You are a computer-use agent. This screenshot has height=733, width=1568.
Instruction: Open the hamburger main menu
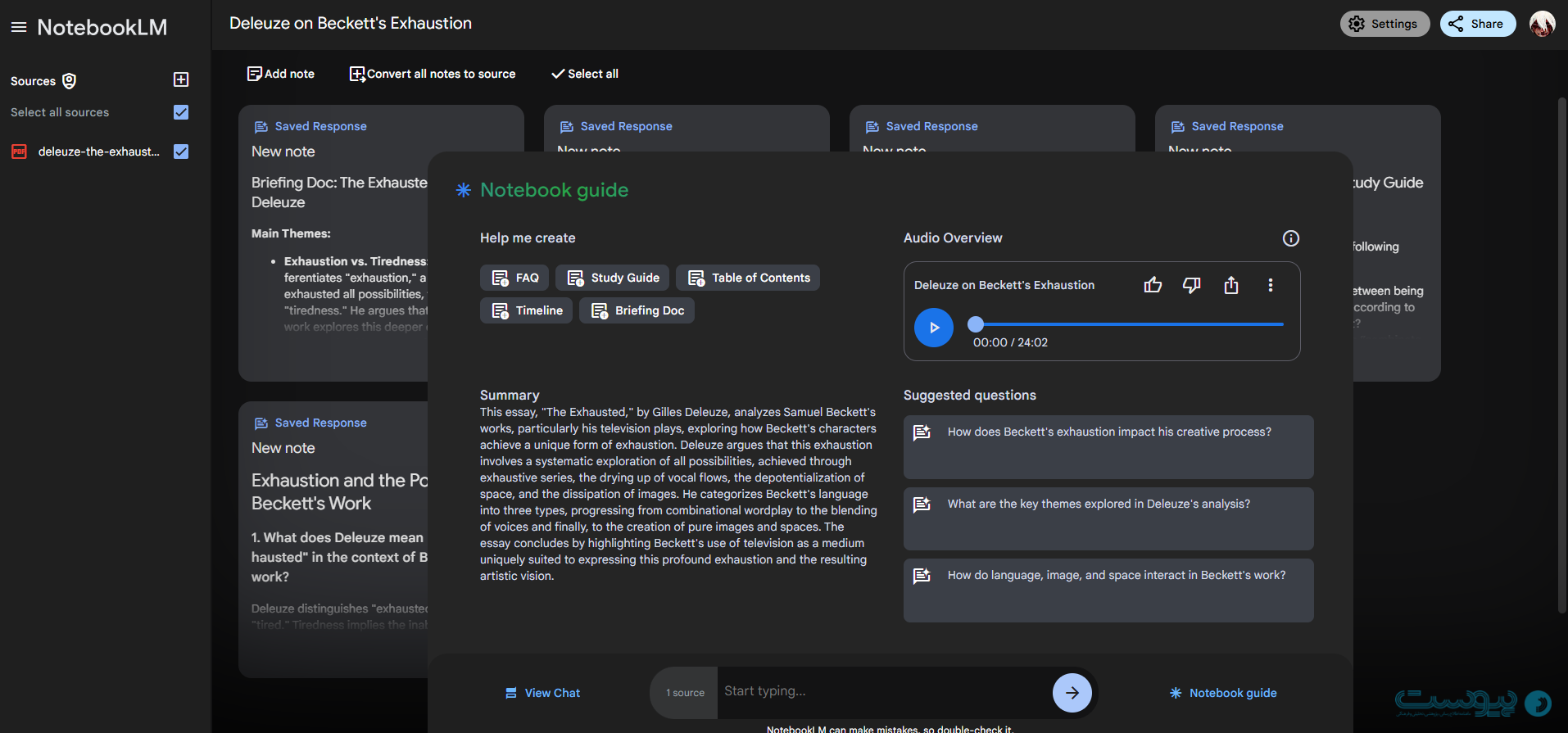[x=19, y=28]
